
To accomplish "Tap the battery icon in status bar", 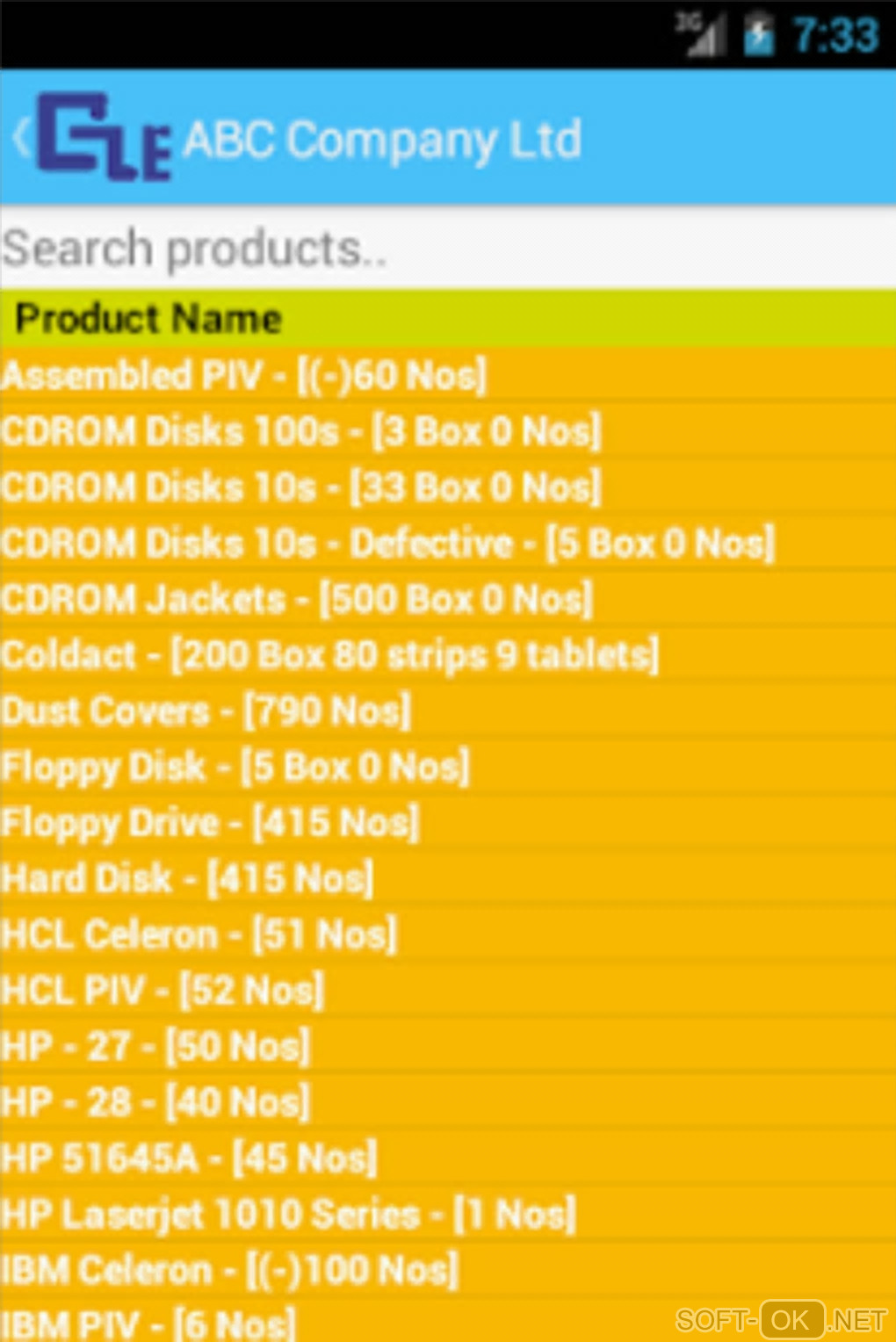I will [759, 36].
